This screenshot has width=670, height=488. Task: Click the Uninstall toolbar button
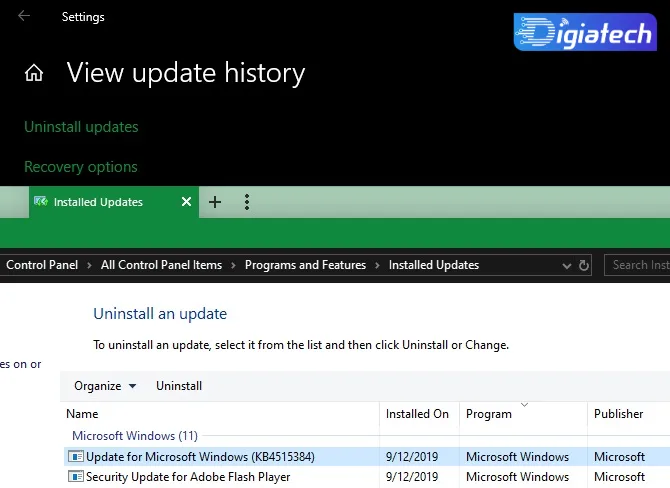pos(179,386)
